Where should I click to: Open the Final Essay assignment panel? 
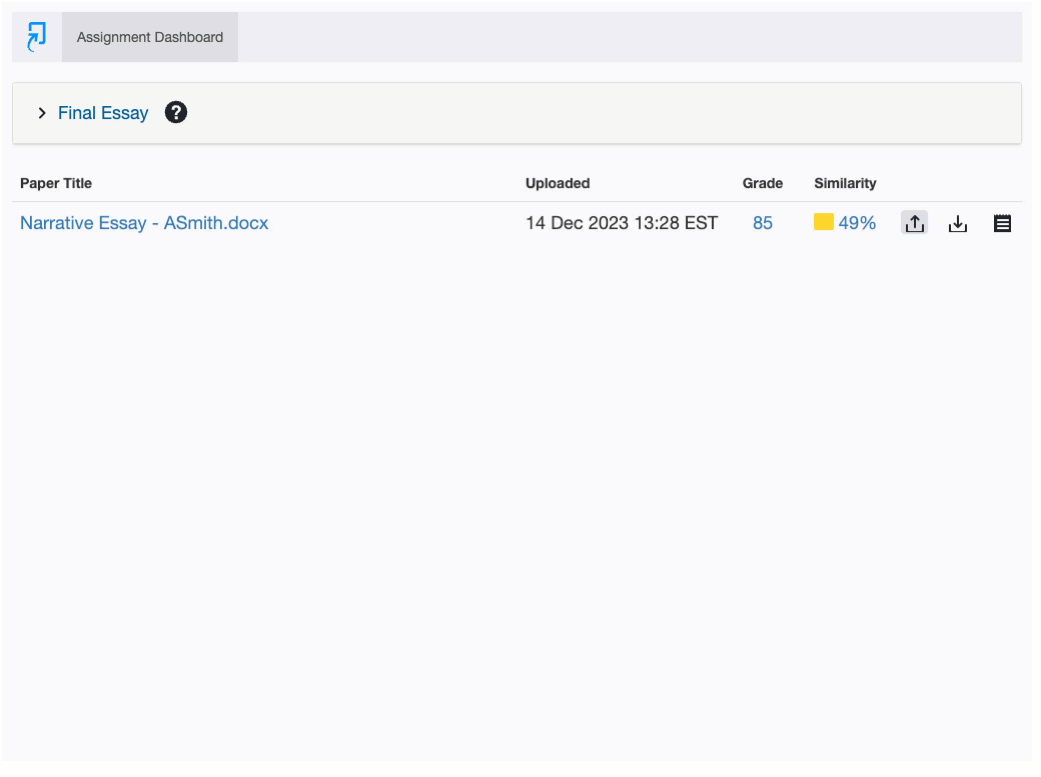point(103,113)
